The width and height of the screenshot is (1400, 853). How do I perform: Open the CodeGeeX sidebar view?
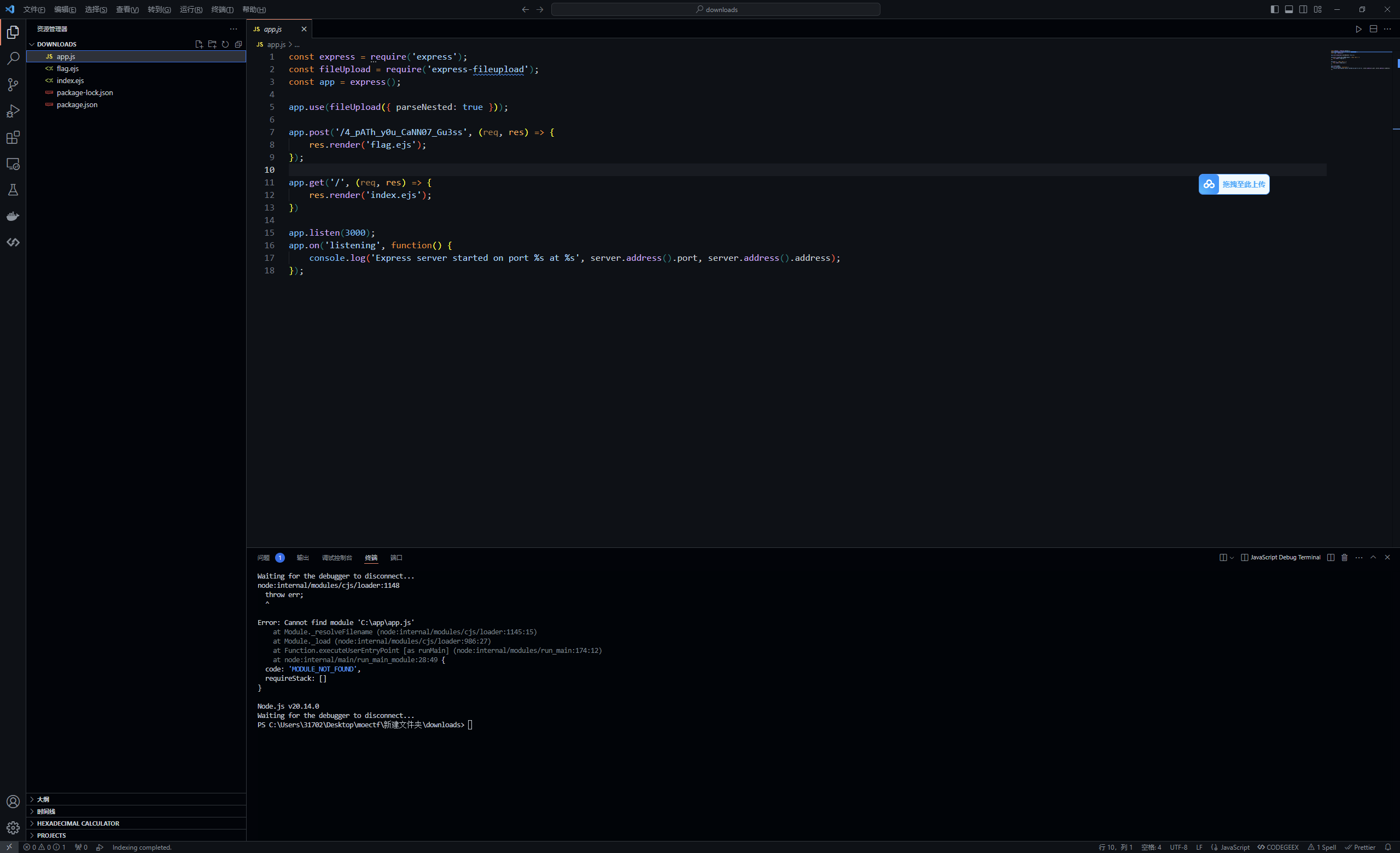[13, 242]
